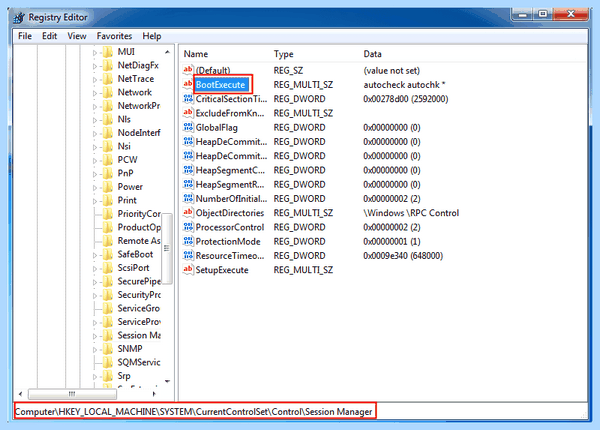Expand the Session Ma tree node
Image resolution: width=600 pixels, height=430 pixels.
(x=95, y=336)
